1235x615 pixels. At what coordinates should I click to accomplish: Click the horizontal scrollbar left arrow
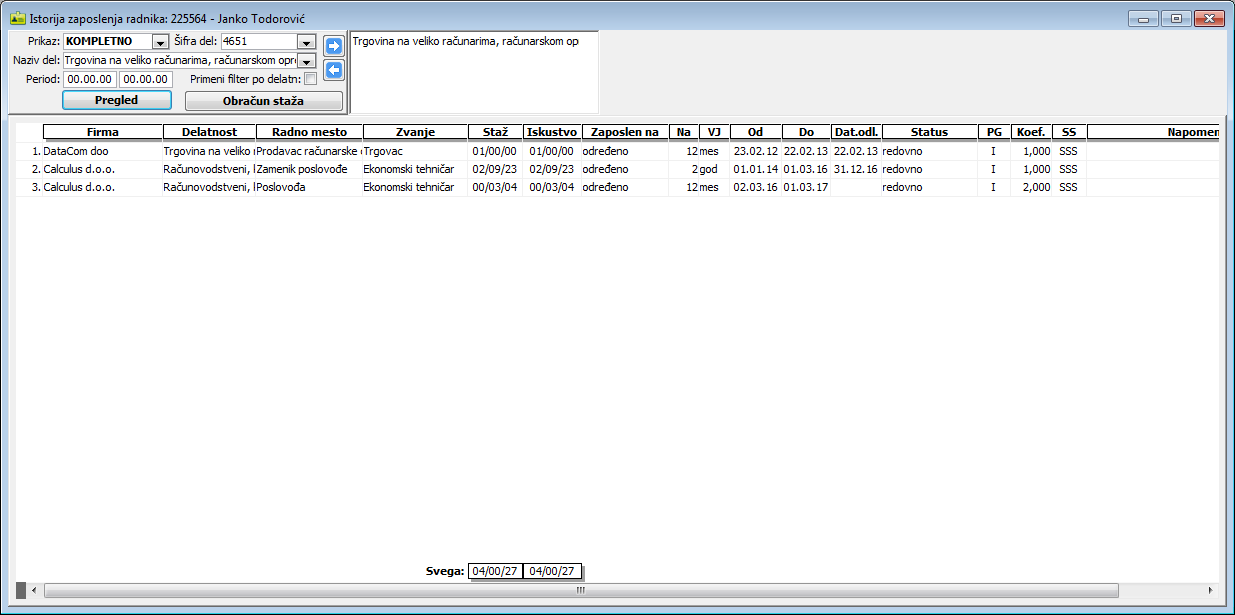pos(35,590)
